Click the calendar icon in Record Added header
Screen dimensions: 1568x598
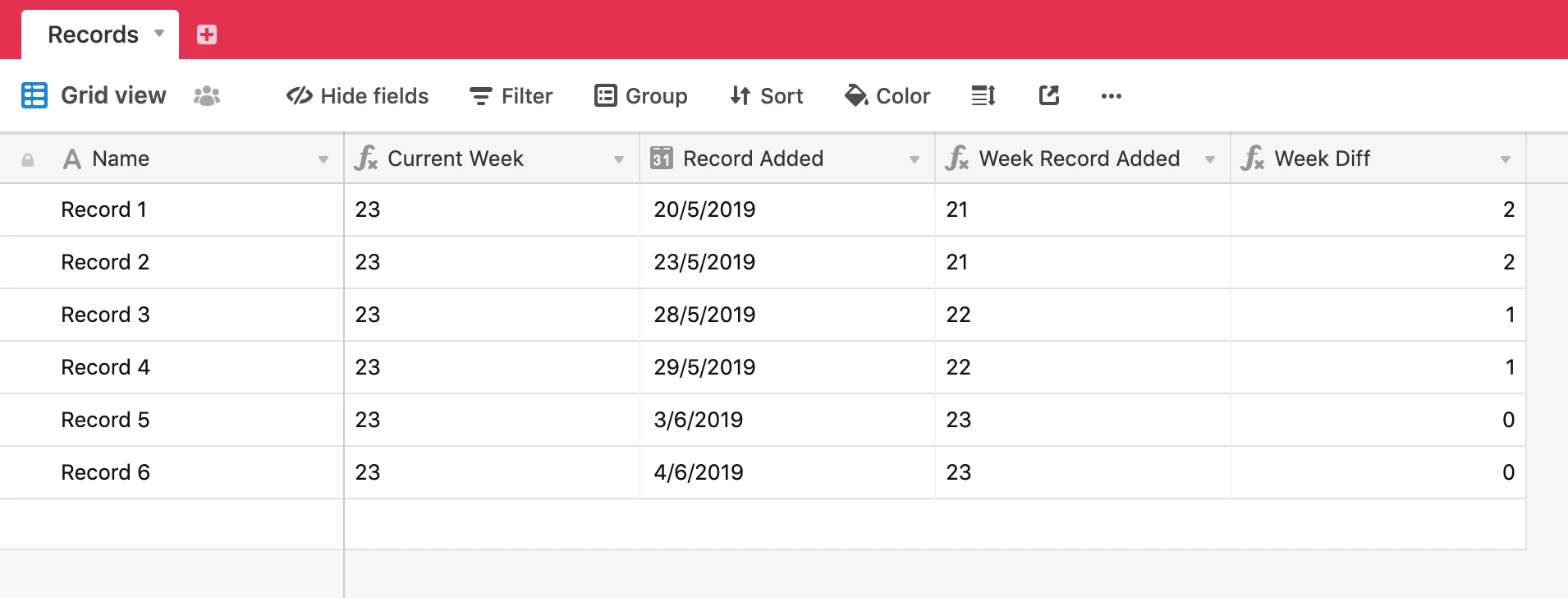pos(662,159)
